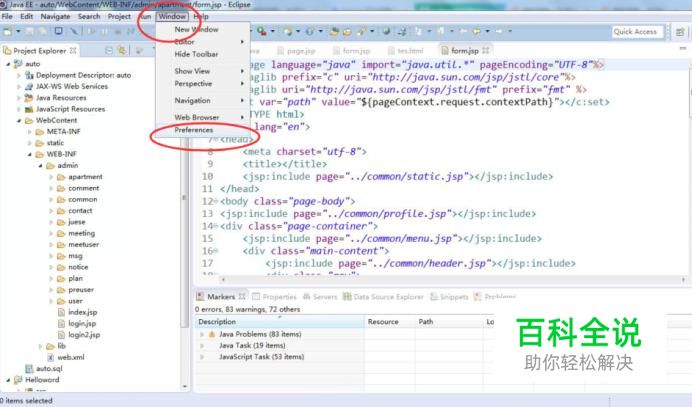Expand the apartment folder
The width and height of the screenshot is (692, 407).
point(51,177)
